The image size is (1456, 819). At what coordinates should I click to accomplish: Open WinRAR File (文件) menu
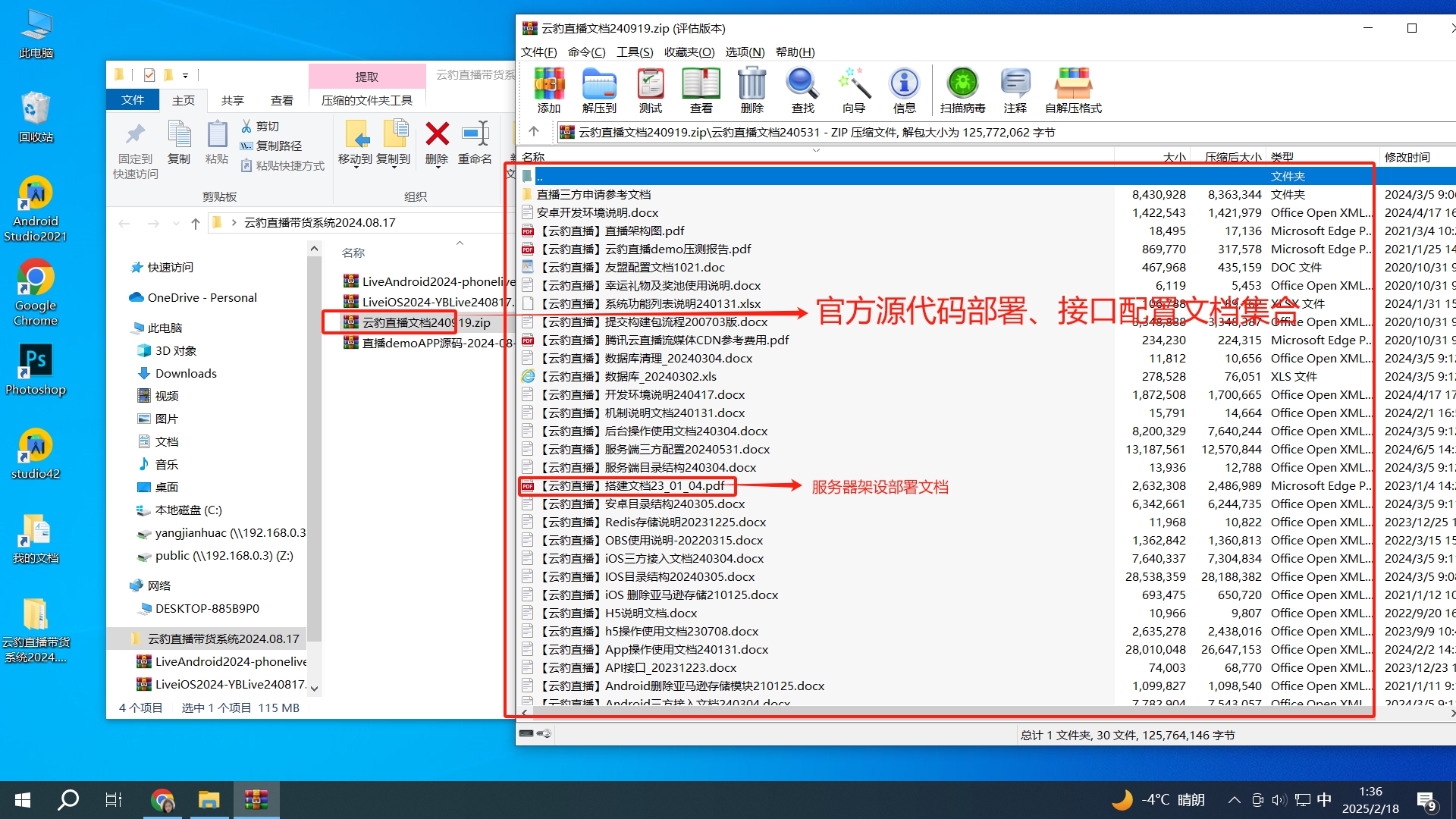coord(538,52)
